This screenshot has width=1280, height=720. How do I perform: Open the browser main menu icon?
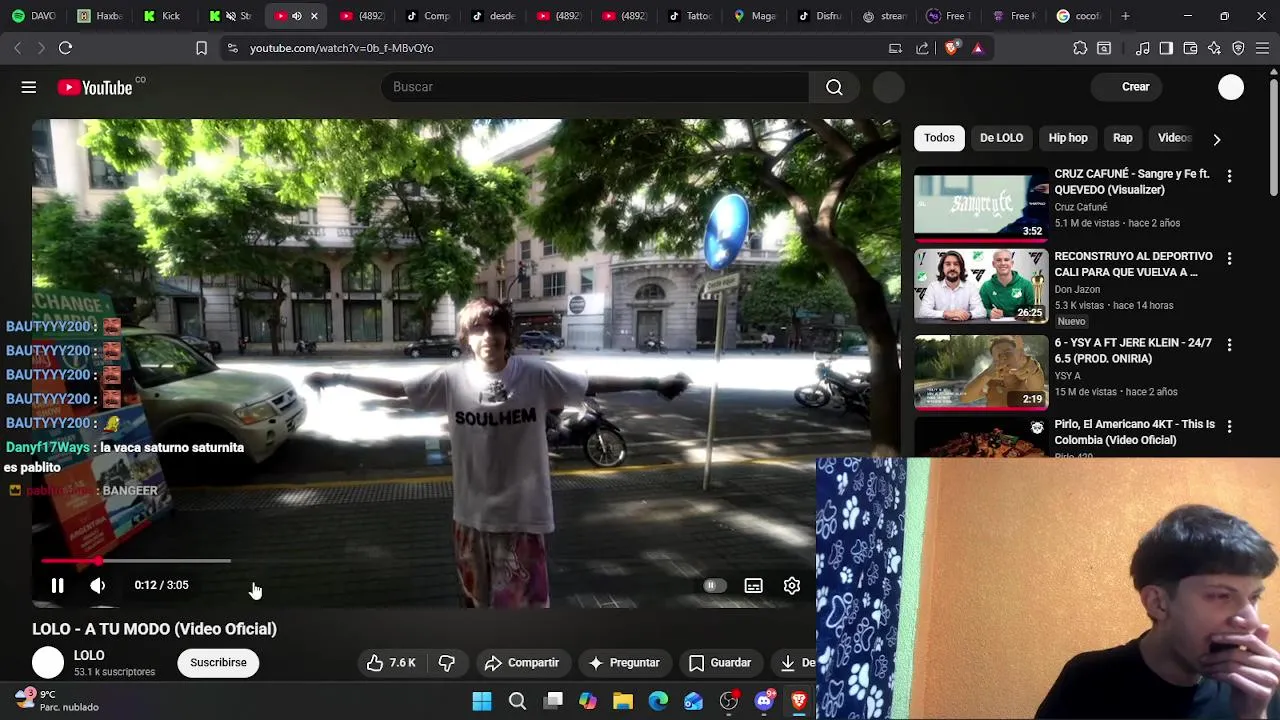[1262, 48]
